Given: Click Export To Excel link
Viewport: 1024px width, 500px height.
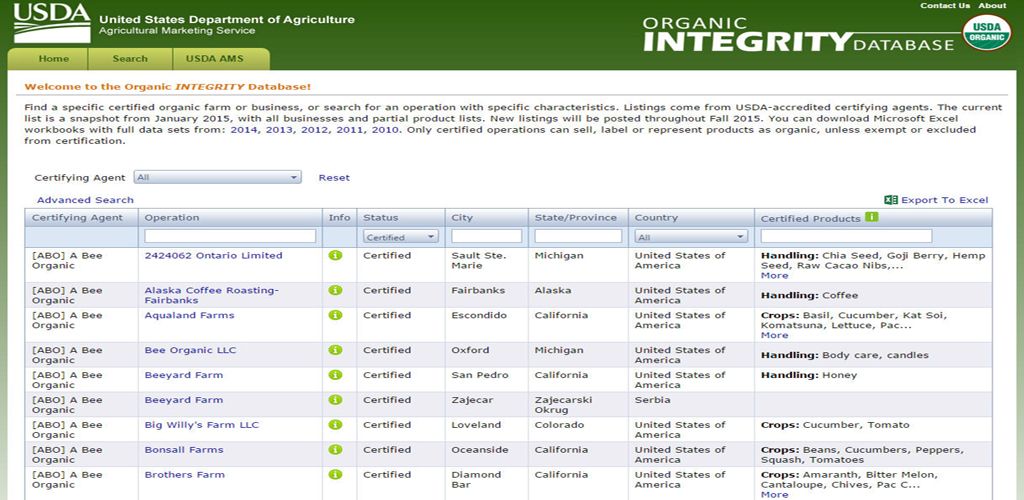Looking at the screenshot, I should pos(944,200).
